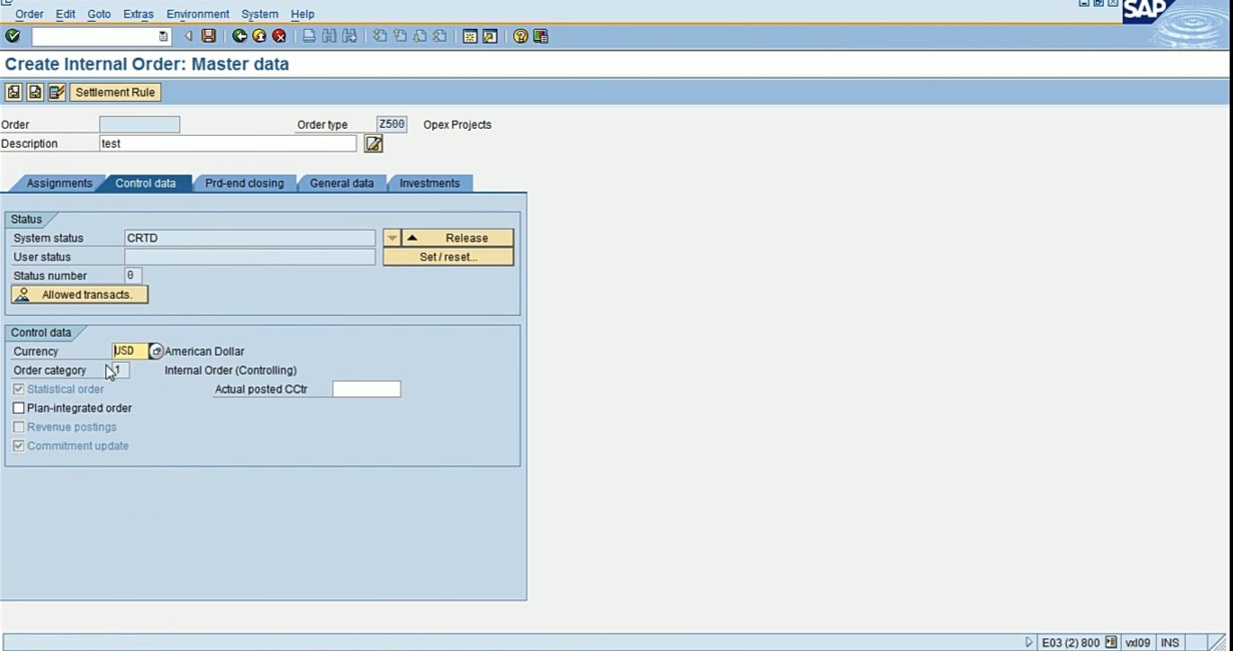Click the First Page icon
This screenshot has height=651, width=1233.
click(x=380, y=36)
